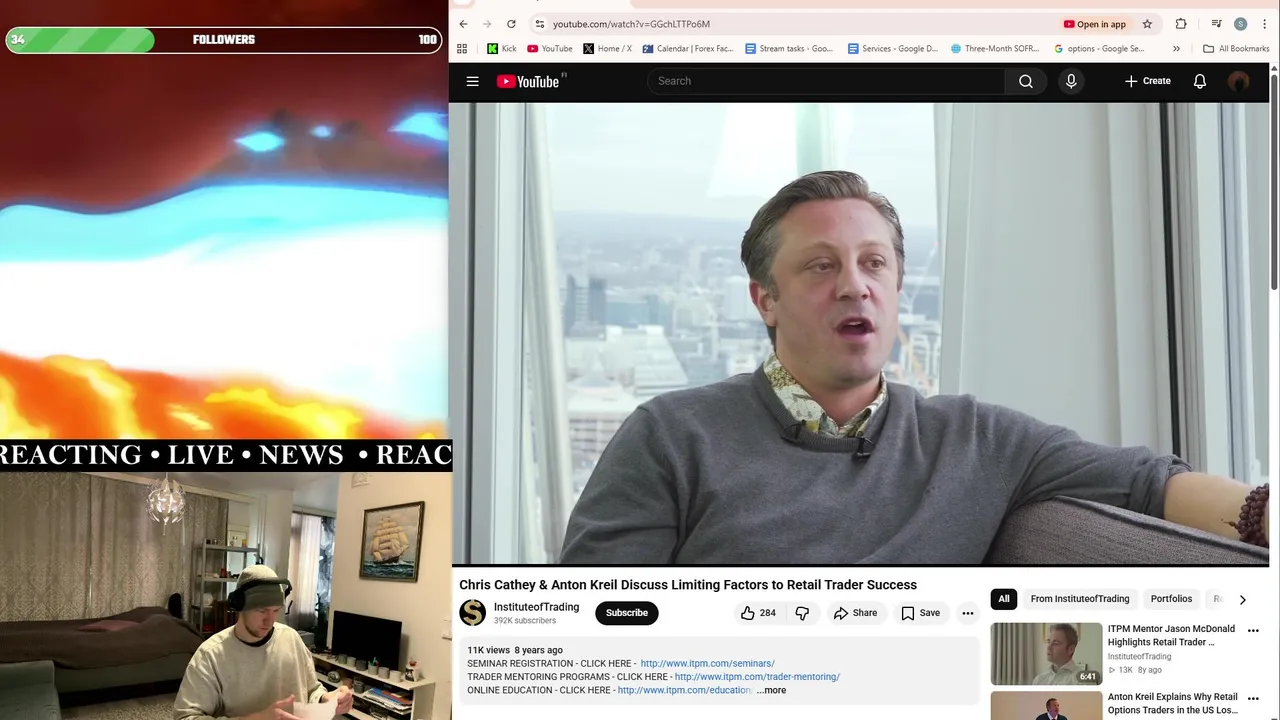
Task: Open the Stream tasks bookmark
Action: (789, 48)
